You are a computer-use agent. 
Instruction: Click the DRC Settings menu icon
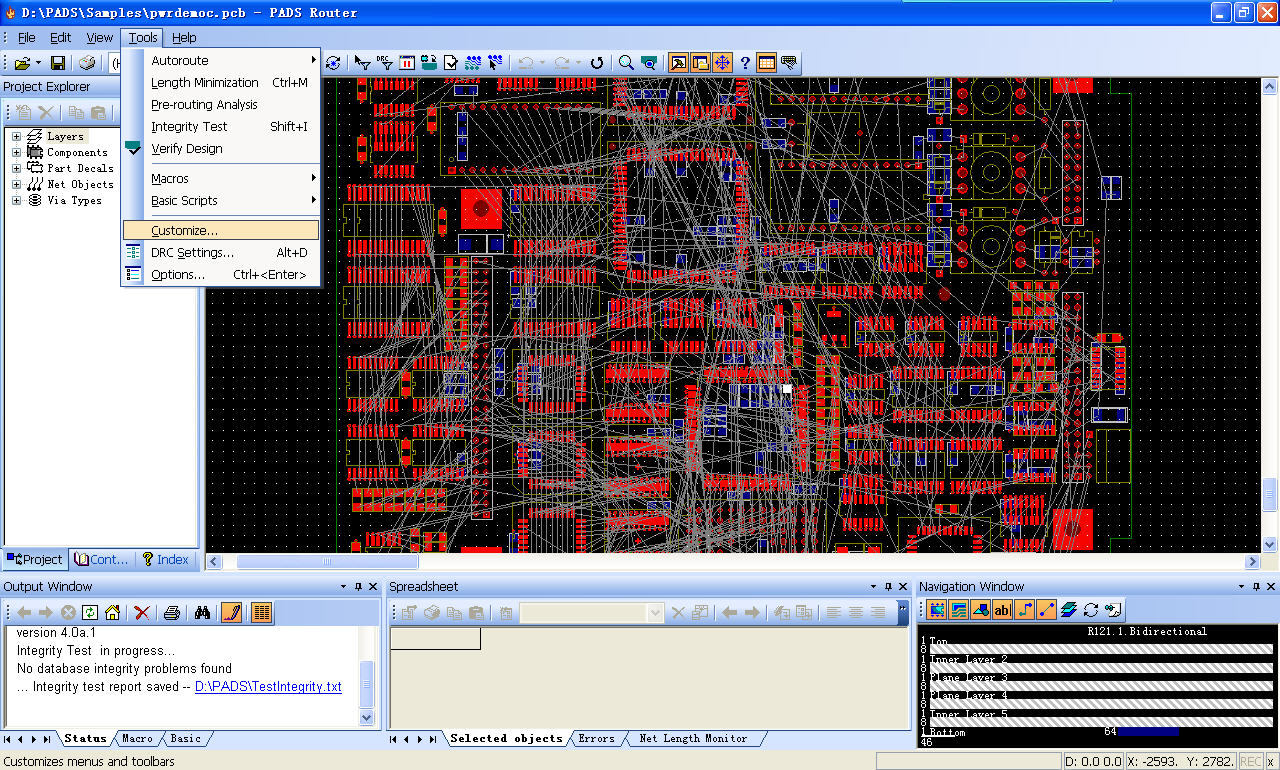(x=134, y=253)
